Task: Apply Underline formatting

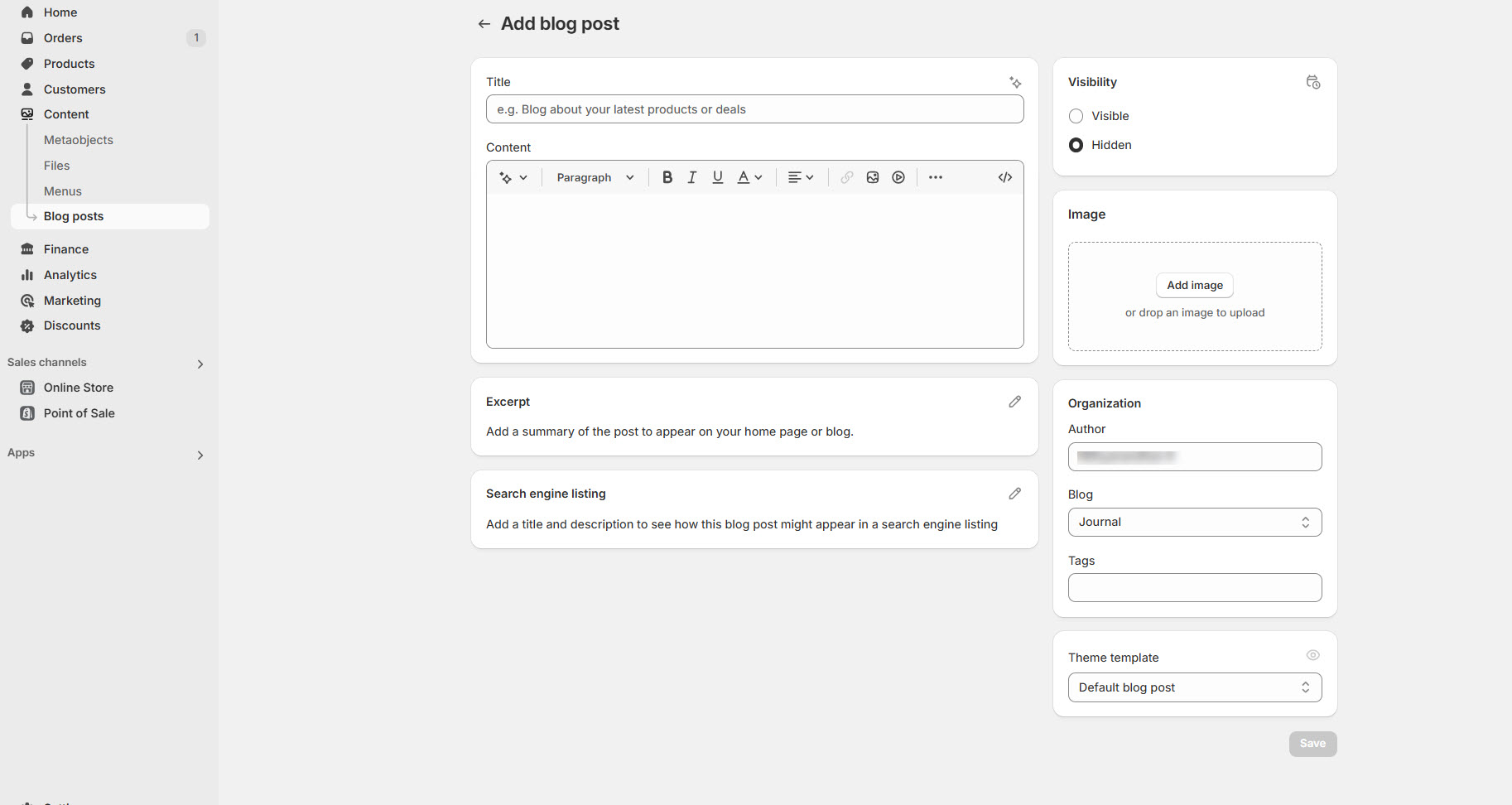Action: coord(718,177)
